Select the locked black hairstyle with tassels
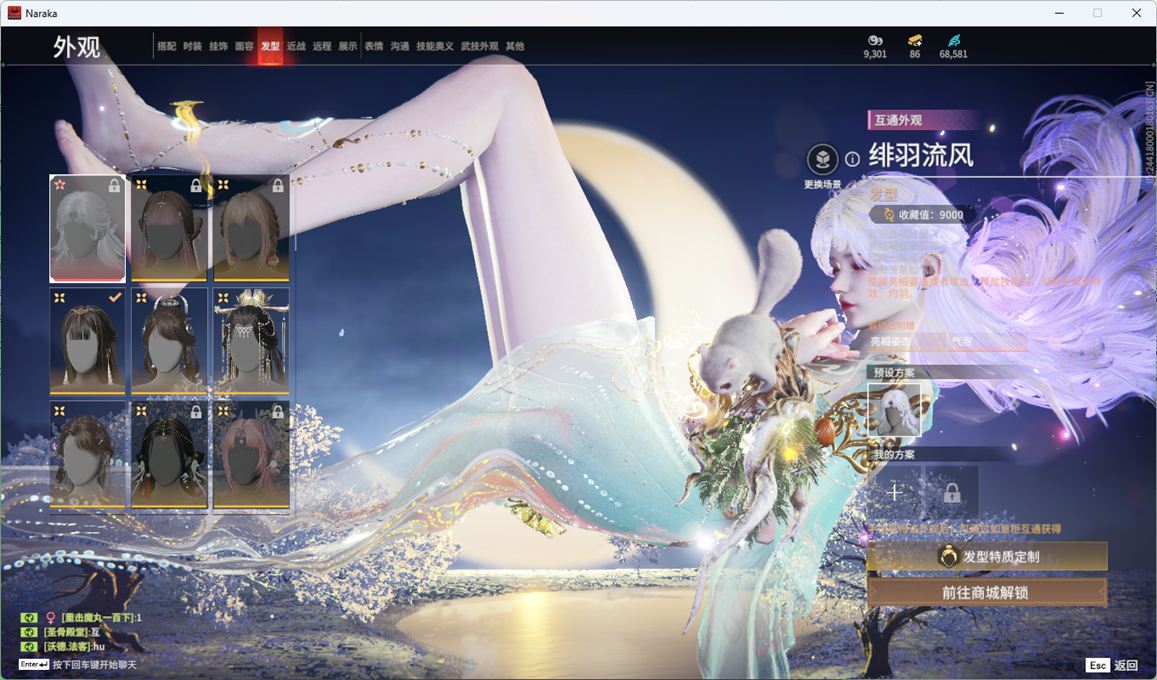 (169, 454)
